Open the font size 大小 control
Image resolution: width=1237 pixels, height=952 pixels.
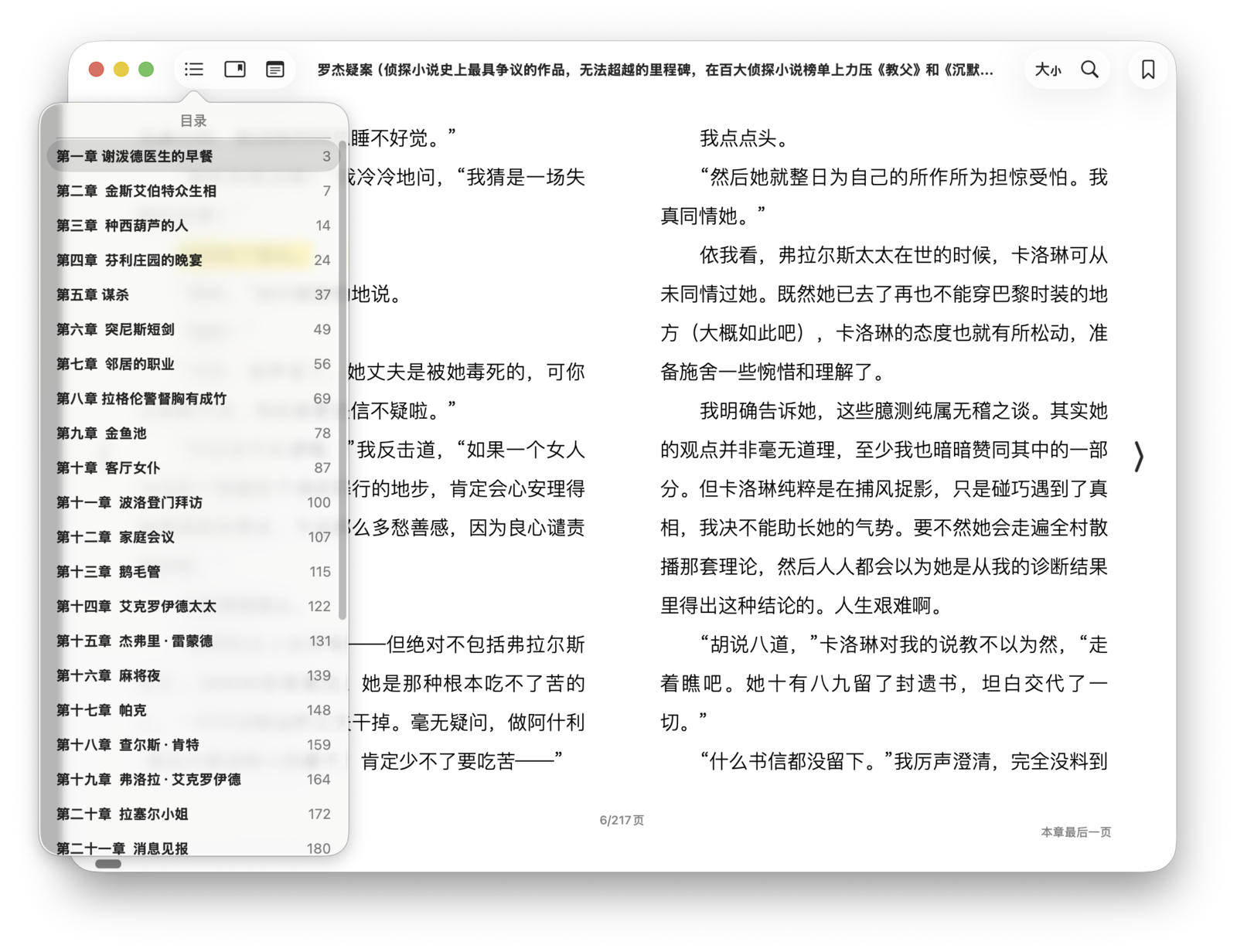(1048, 70)
